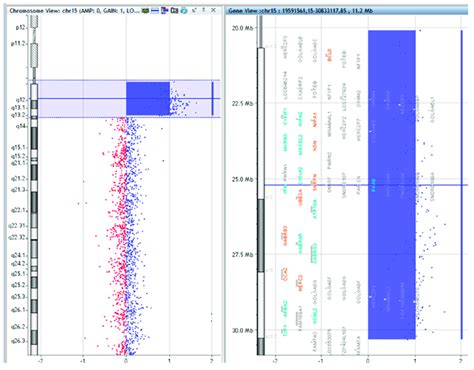Click the green icon in Chromosome View toolbar

pyautogui.click(x=145, y=11)
